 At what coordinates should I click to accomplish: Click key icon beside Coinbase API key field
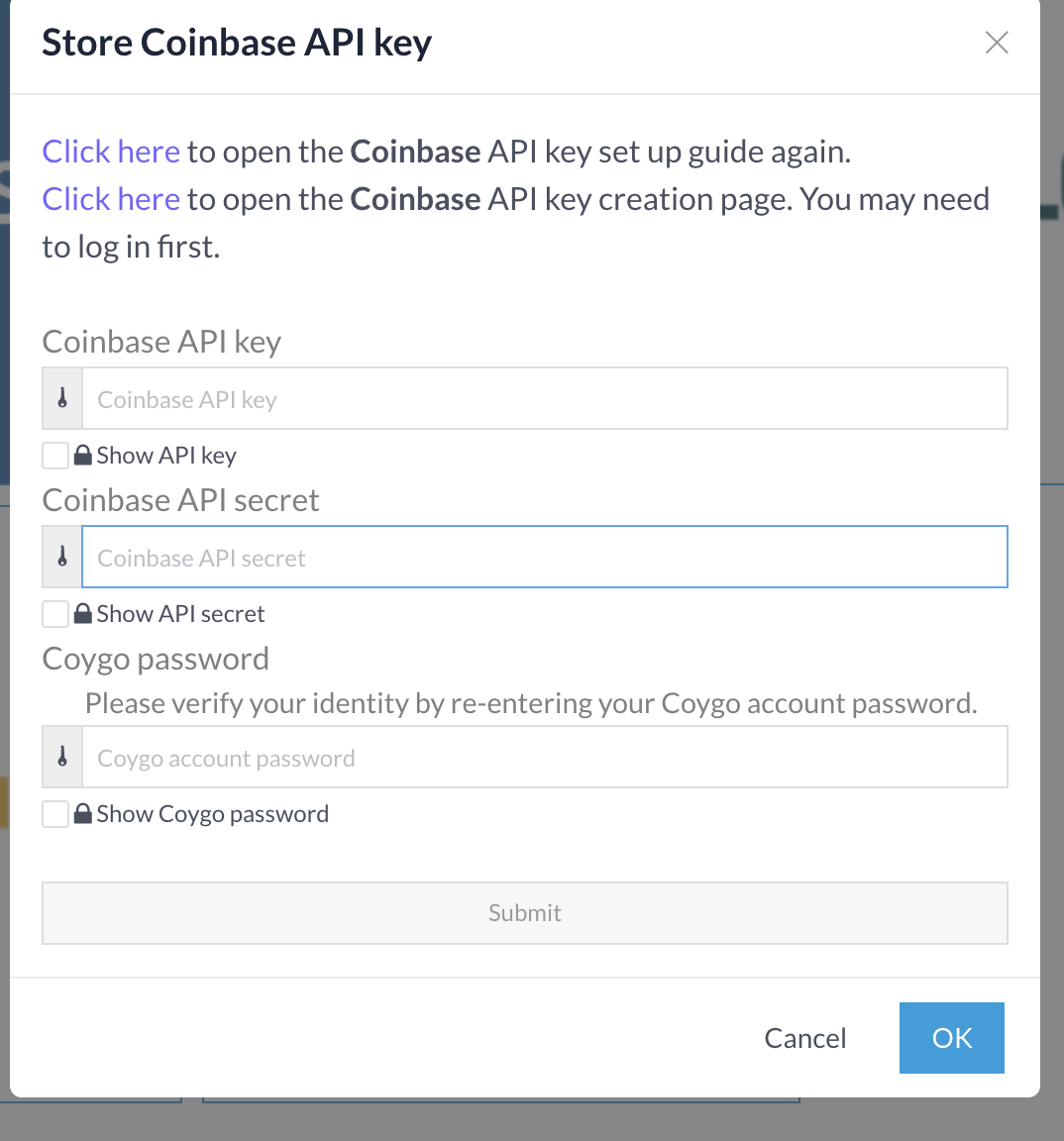[x=62, y=399]
